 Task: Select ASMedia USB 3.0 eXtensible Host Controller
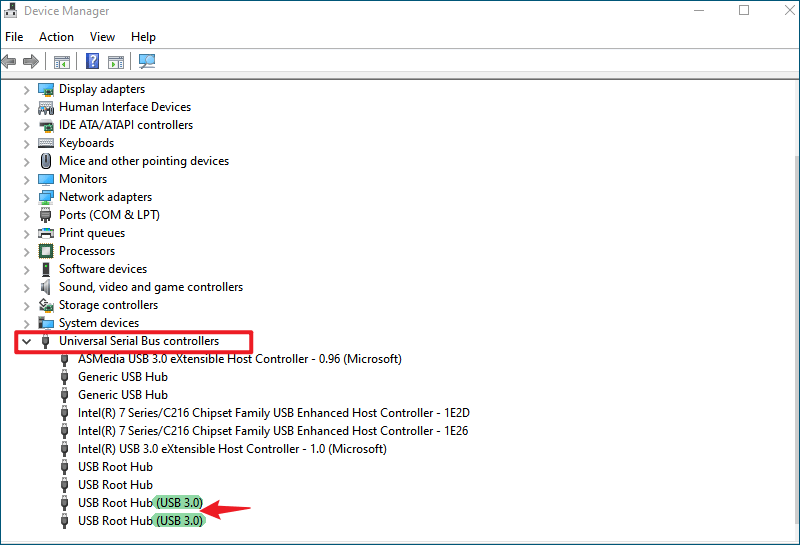tap(240, 359)
